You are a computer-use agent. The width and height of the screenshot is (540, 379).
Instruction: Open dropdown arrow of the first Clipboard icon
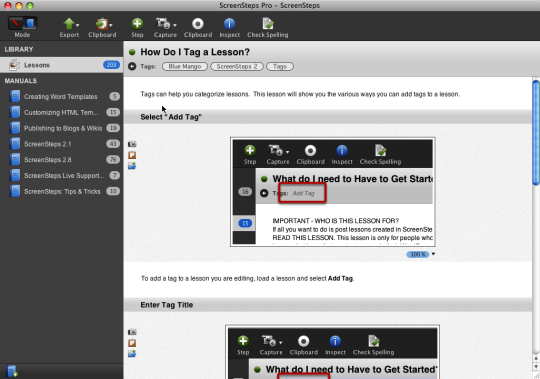point(111,25)
